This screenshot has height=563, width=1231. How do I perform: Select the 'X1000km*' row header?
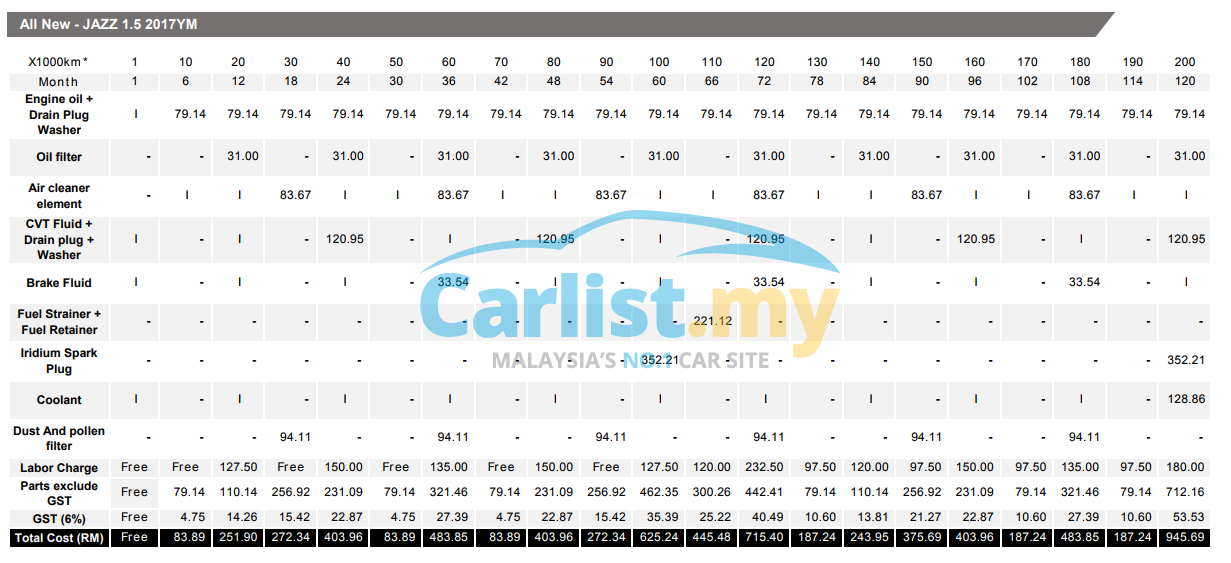59,62
